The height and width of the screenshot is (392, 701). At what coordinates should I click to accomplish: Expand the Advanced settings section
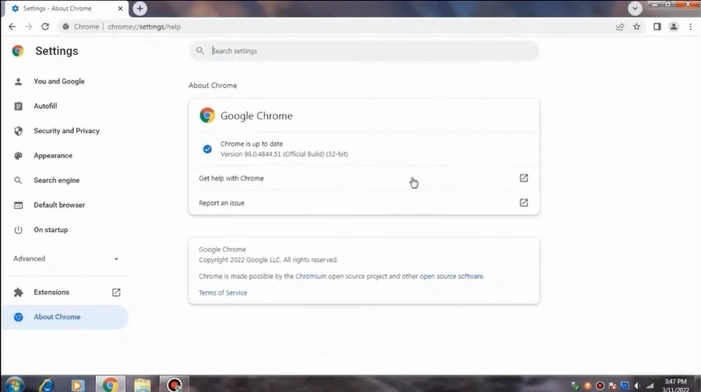click(66, 259)
